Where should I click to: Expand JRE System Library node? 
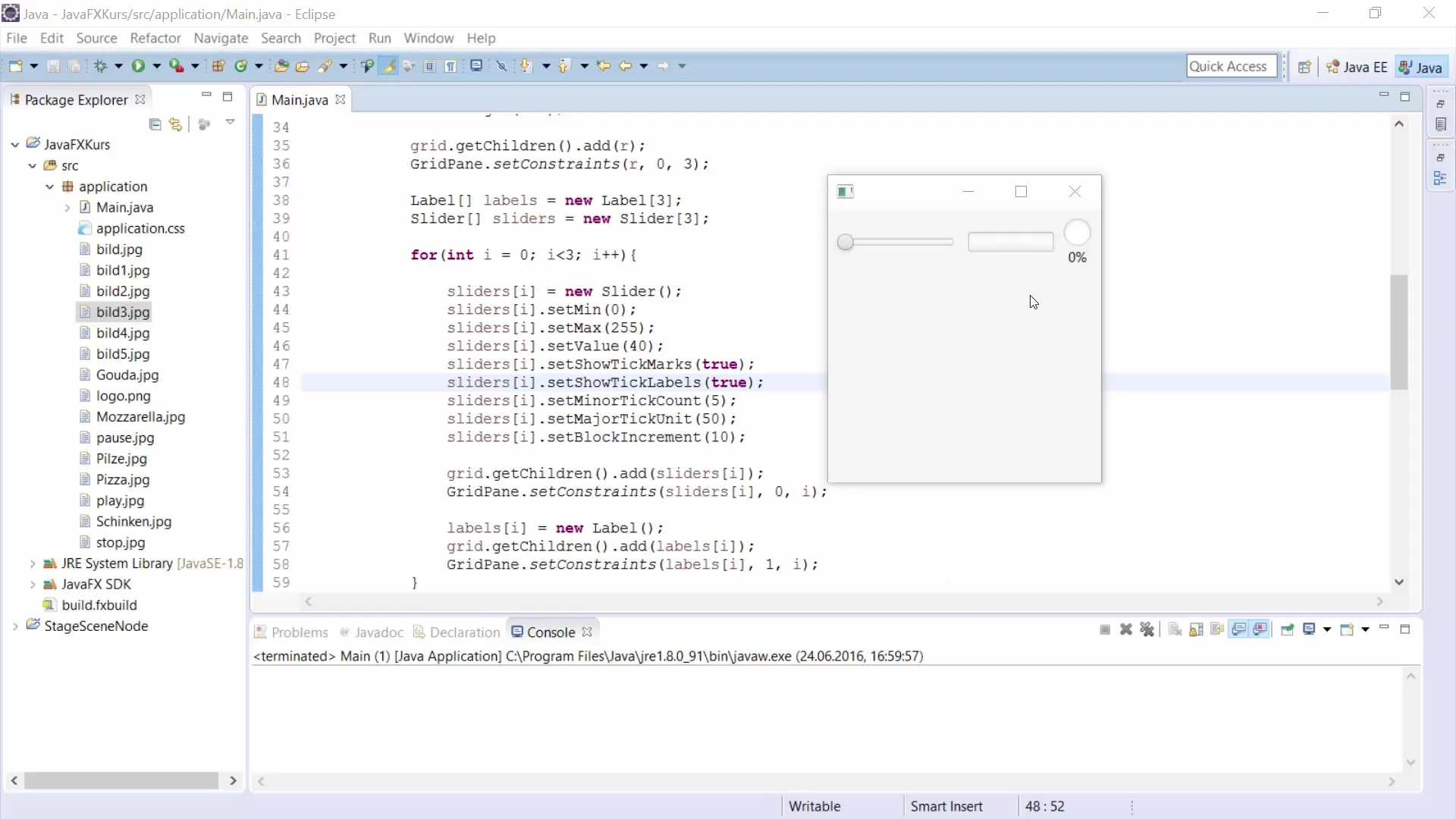click(x=32, y=563)
